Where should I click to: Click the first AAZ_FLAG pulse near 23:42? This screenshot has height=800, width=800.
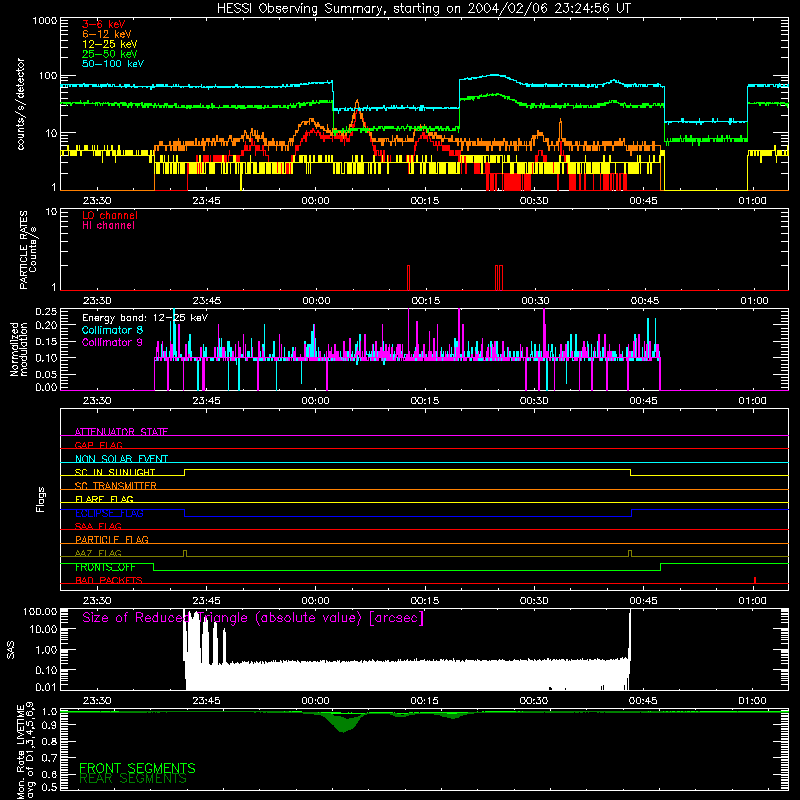click(185, 554)
